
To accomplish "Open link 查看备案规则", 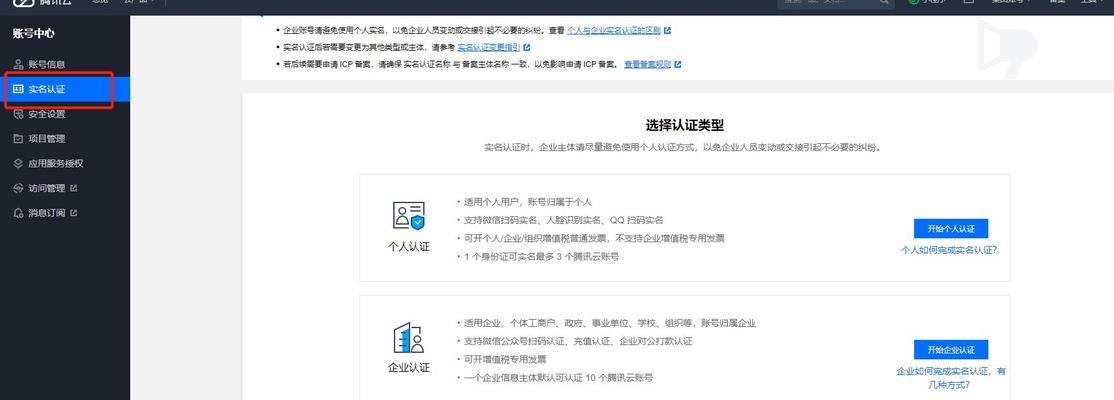I will pos(647,65).
